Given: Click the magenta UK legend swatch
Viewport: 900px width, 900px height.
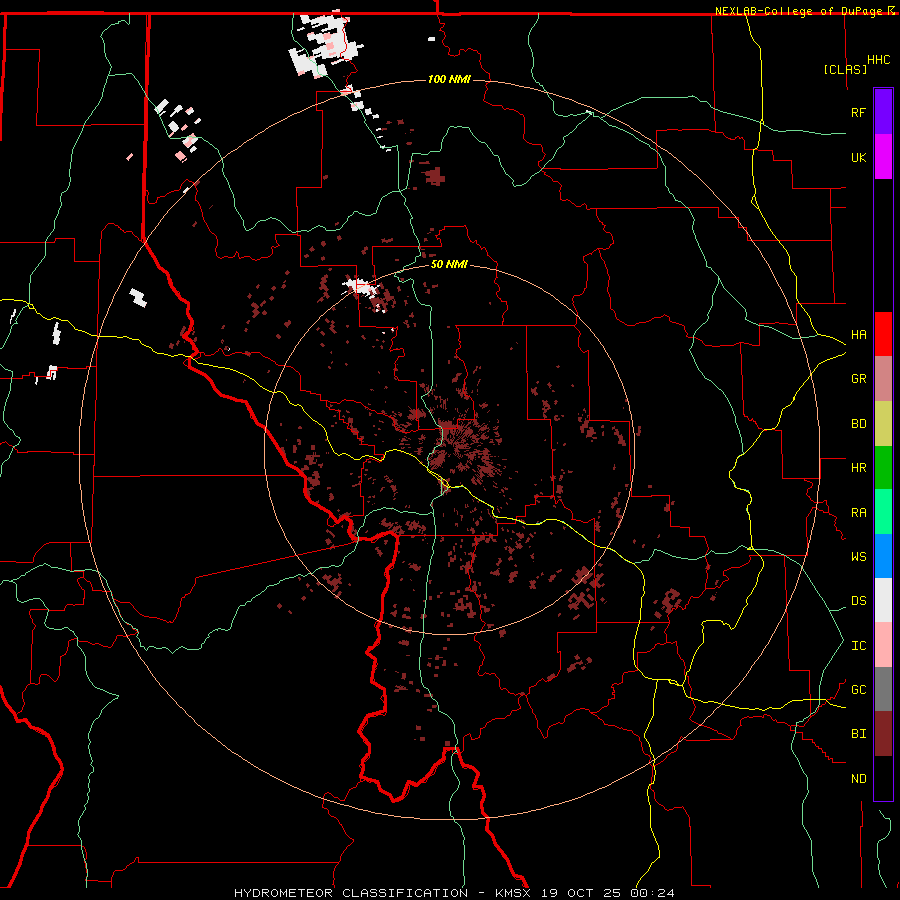Looking at the screenshot, I should pos(883,157).
